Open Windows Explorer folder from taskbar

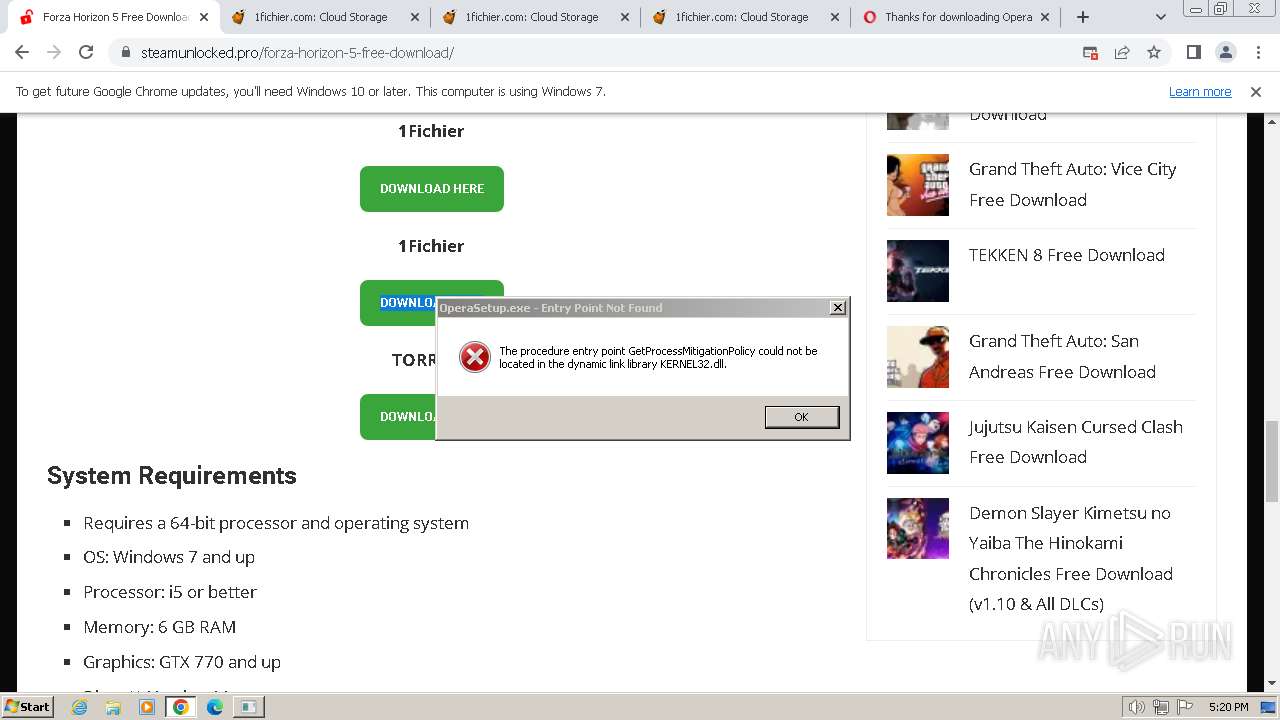113,707
